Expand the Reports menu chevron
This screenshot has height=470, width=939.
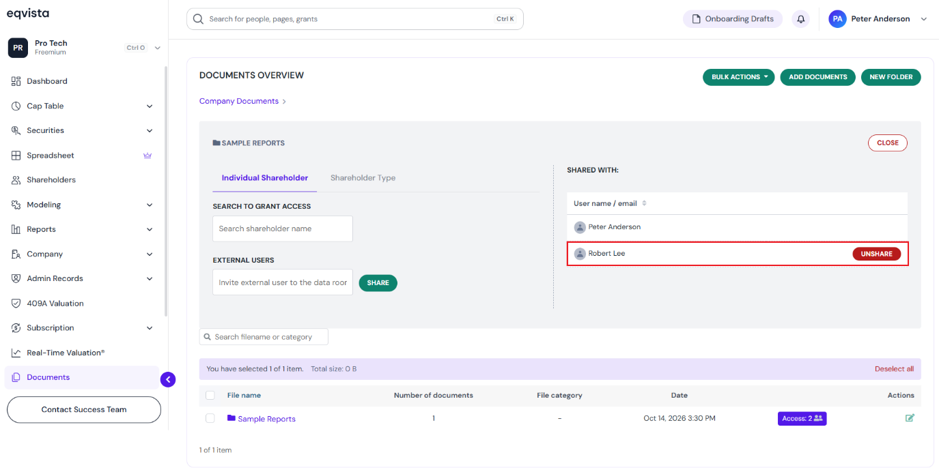click(x=150, y=230)
